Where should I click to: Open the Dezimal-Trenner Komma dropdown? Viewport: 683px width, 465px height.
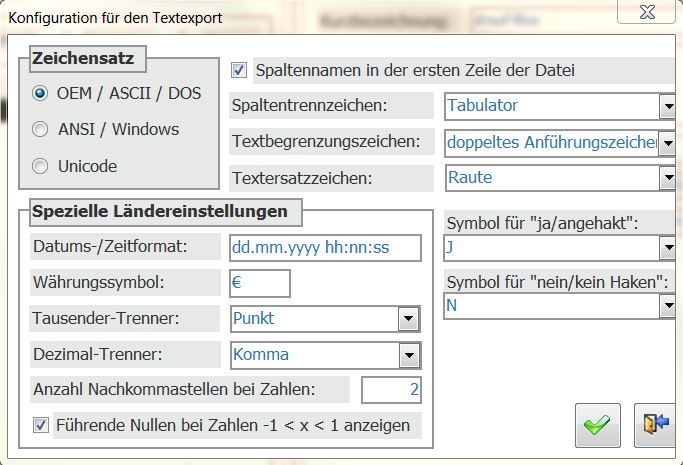point(407,355)
